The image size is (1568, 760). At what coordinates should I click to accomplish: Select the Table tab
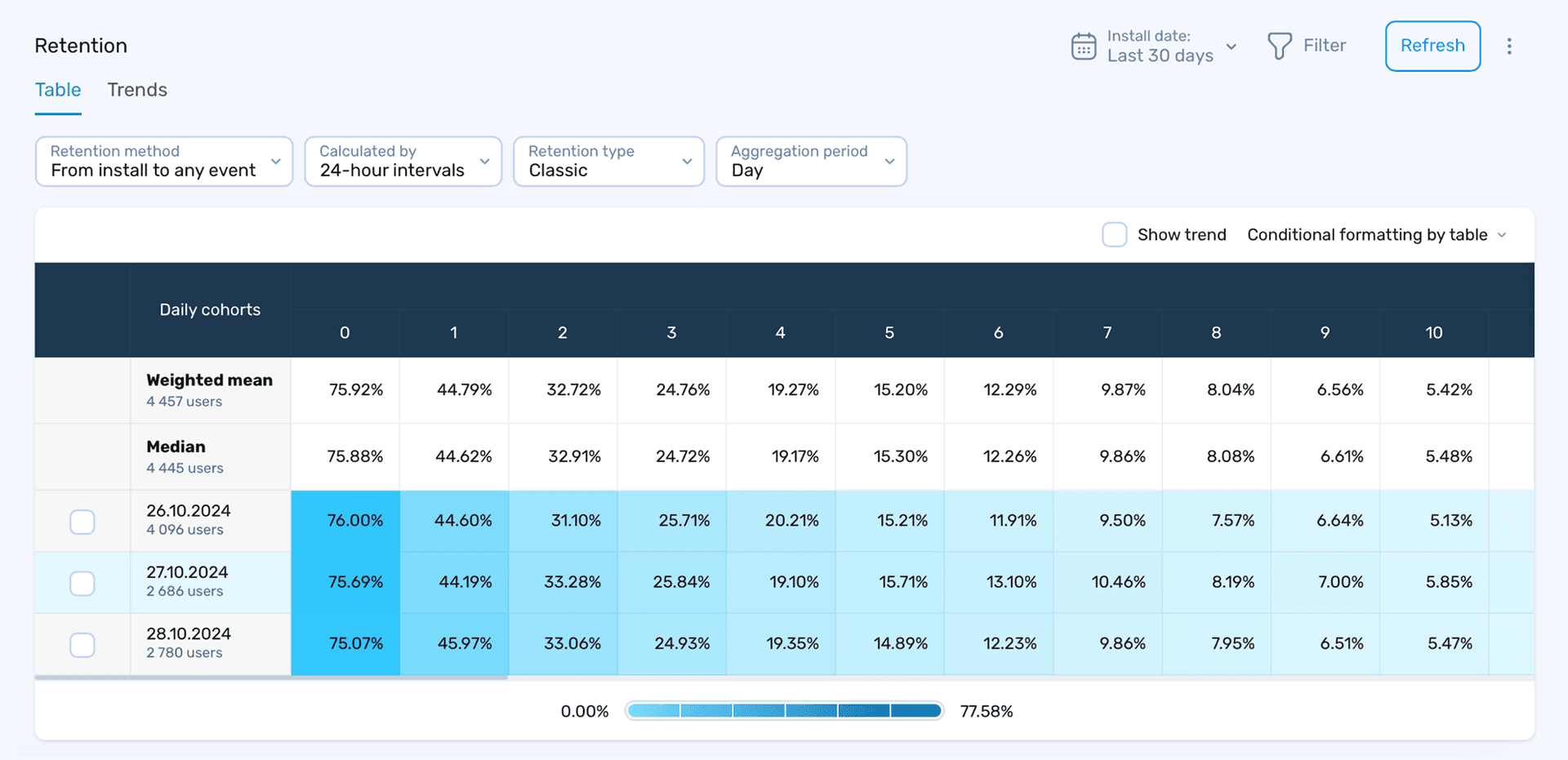coord(57,90)
